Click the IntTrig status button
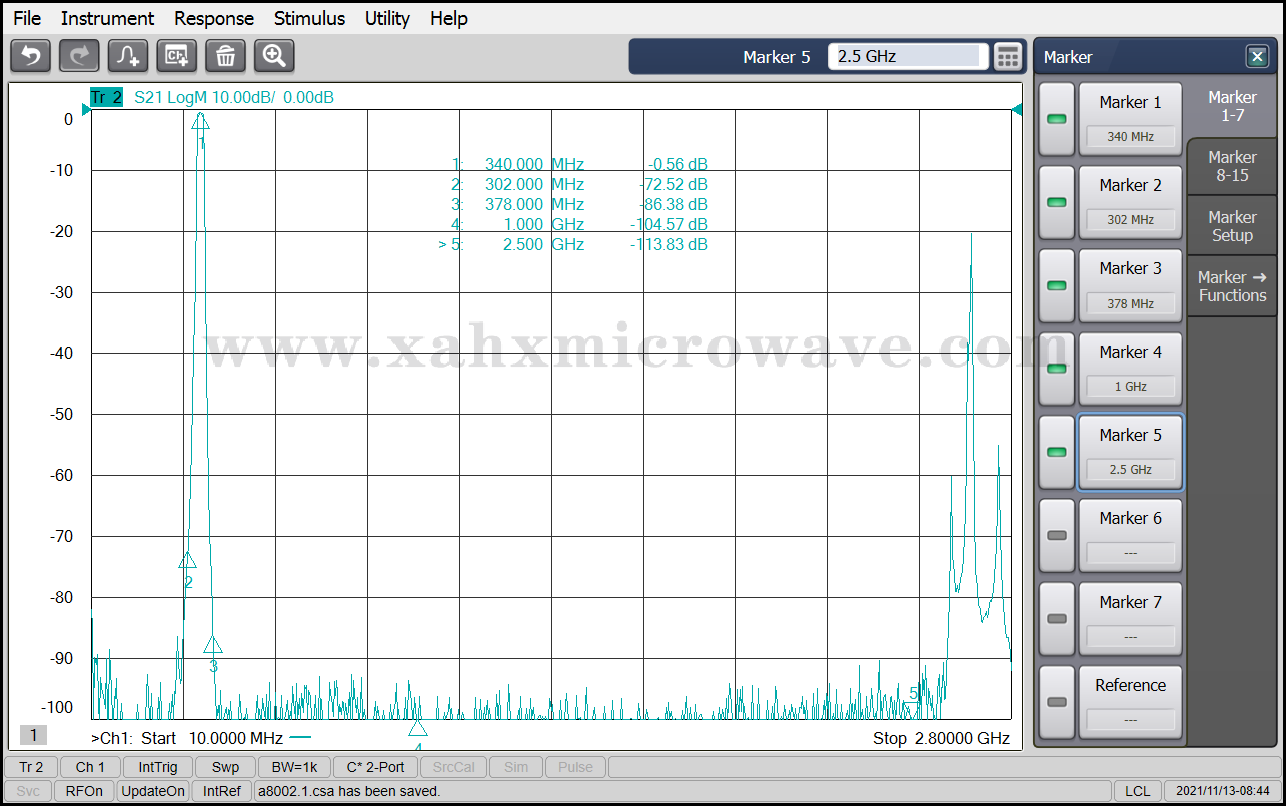1286x806 pixels. [158, 767]
